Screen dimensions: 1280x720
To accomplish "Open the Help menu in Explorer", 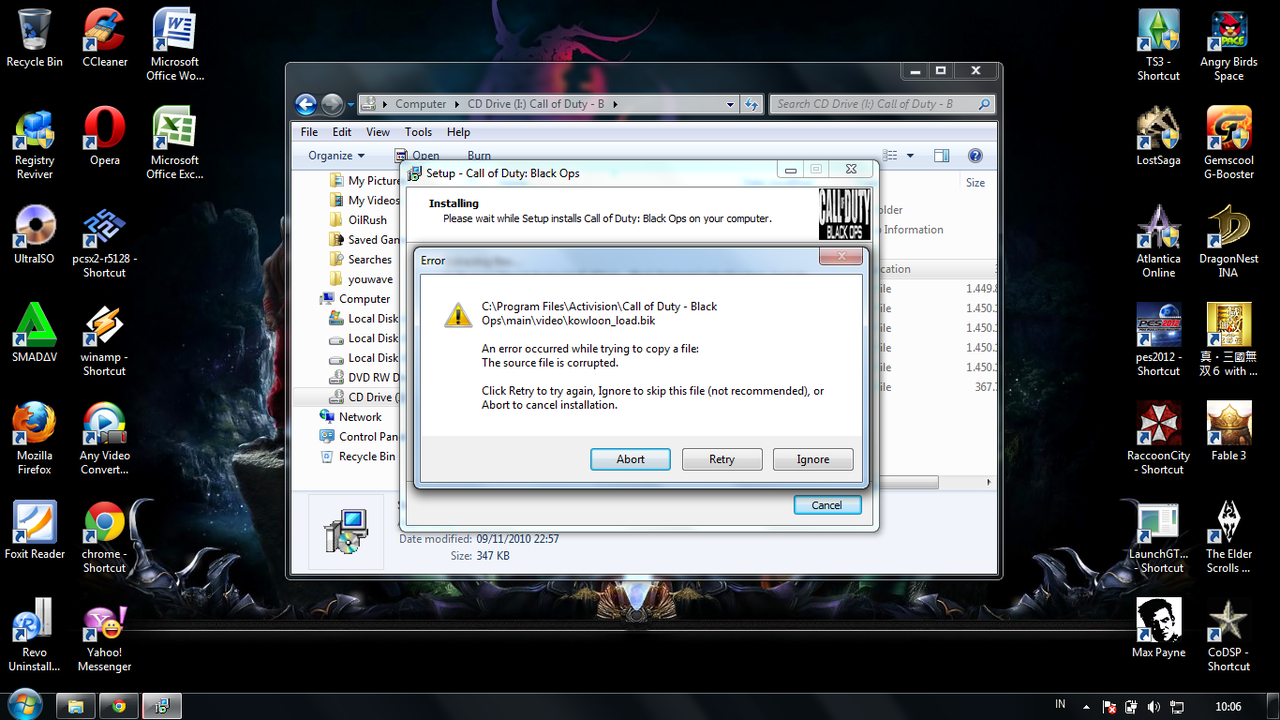I will [x=458, y=132].
